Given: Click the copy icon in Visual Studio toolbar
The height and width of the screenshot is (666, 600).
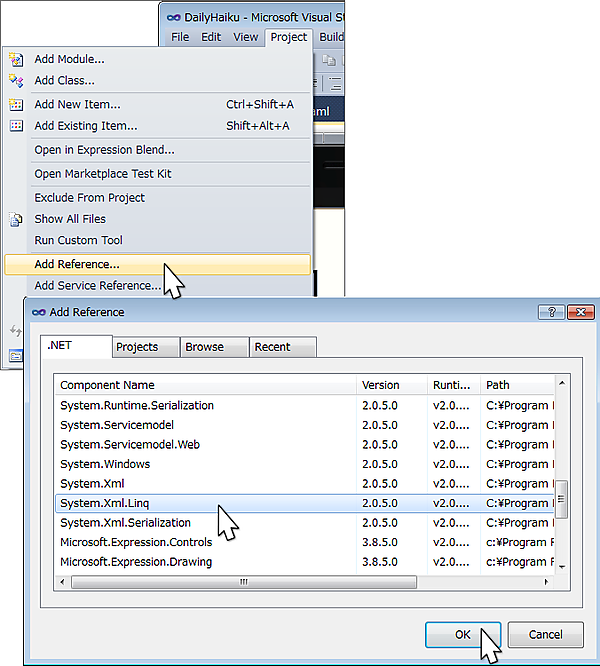Looking at the screenshot, I should [329, 60].
